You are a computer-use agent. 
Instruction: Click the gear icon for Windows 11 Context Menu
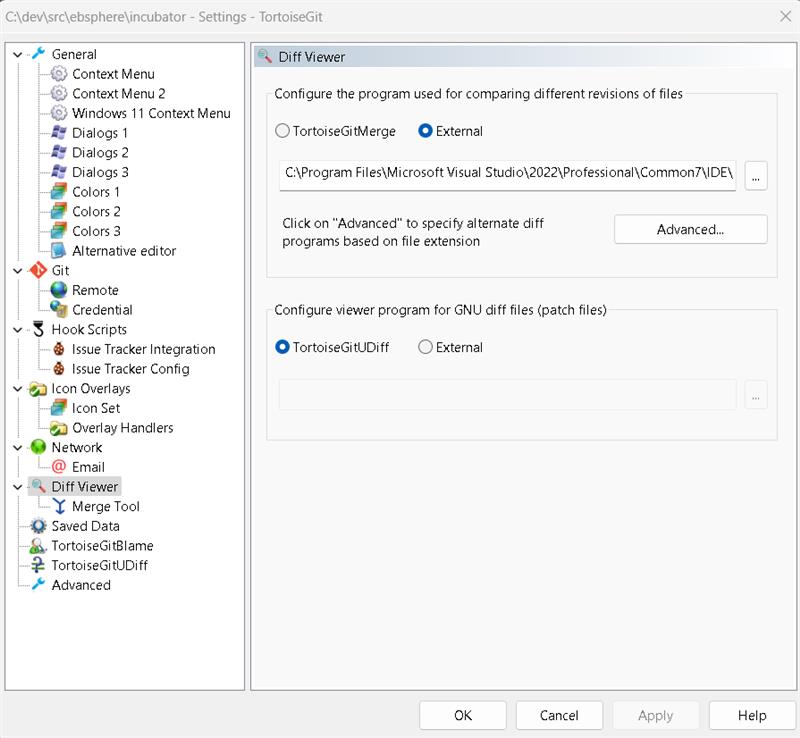(59, 113)
